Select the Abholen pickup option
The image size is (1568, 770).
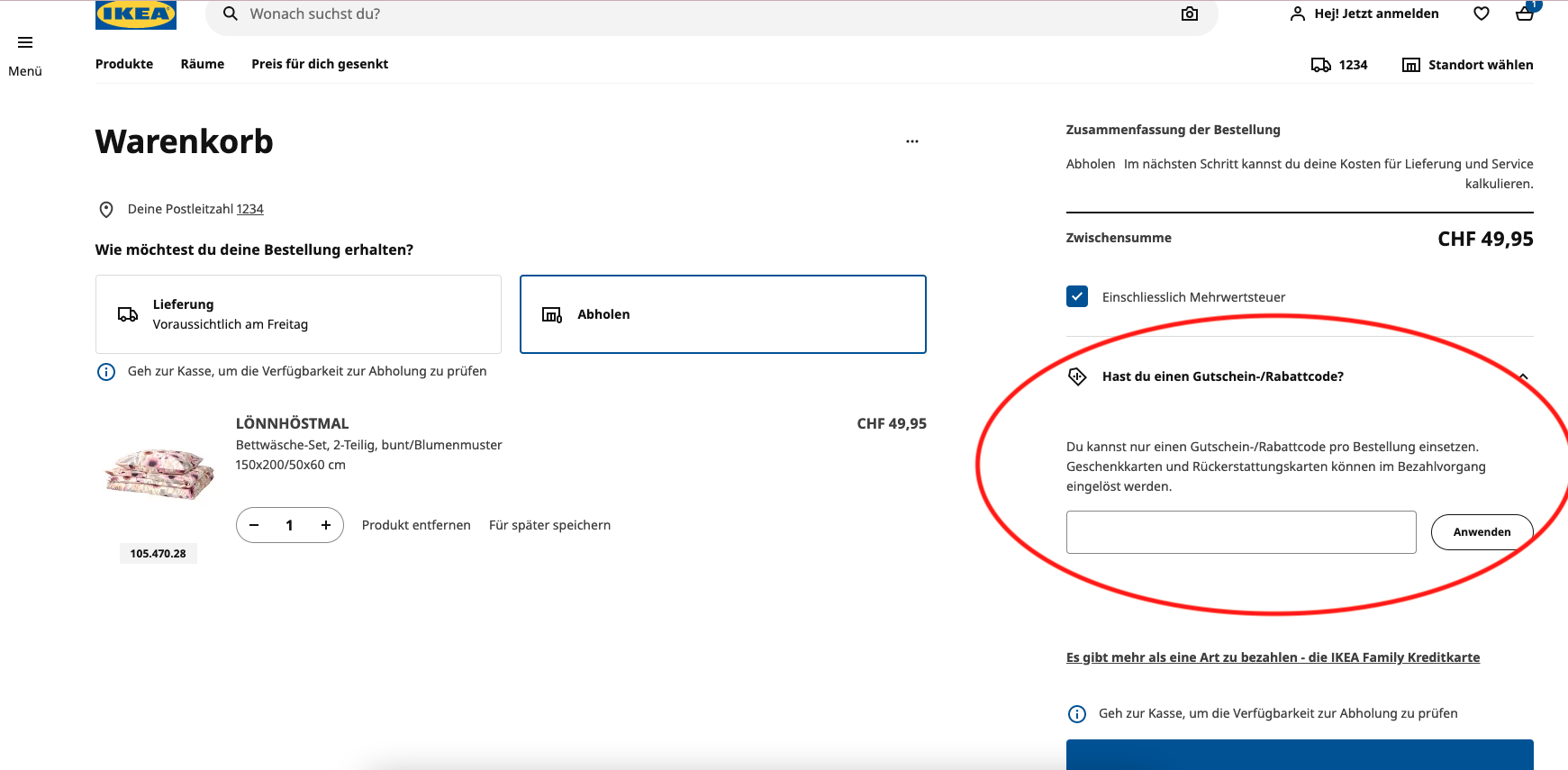pyautogui.click(x=723, y=314)
